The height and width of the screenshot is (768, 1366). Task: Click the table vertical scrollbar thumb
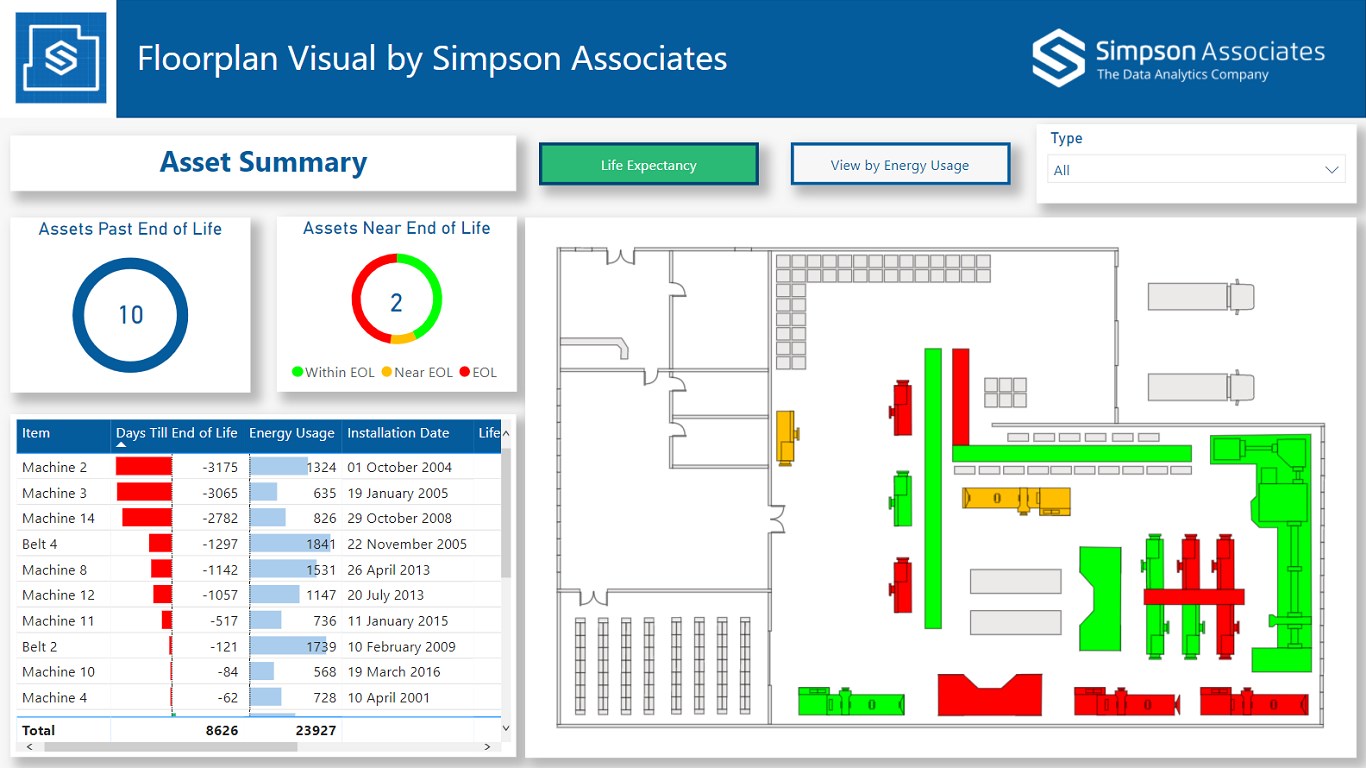506,512
